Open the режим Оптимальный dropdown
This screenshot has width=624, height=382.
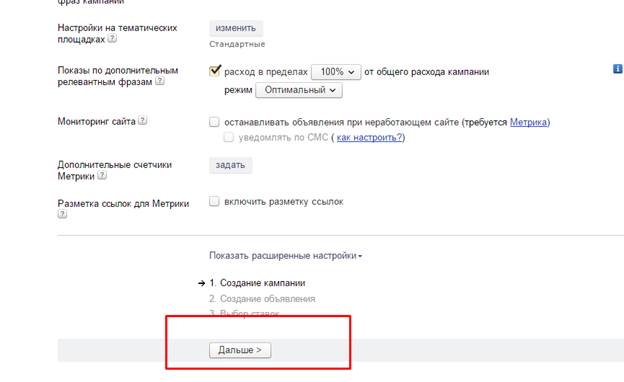[x=299, y=90]
